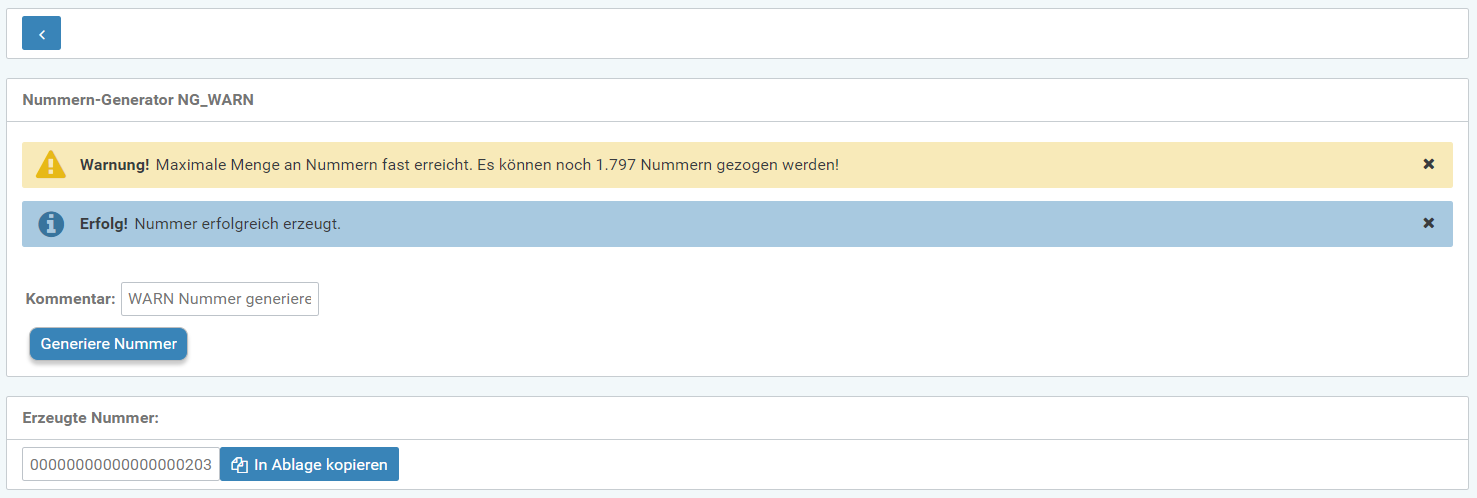Click the yellow warning triangle icon
Screen dimensions: 1477x498
point(50,165)
